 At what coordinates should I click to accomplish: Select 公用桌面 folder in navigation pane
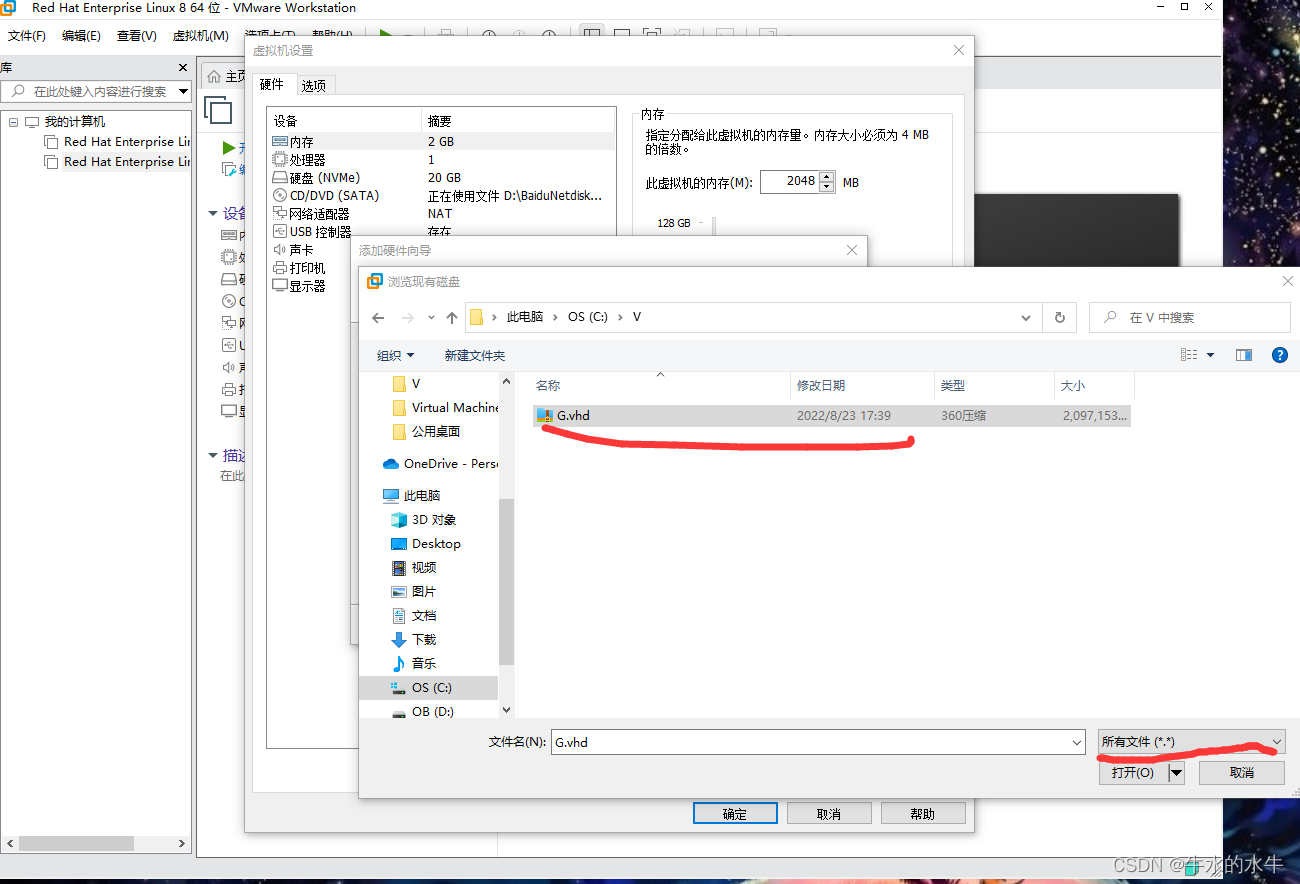(427, 432)
